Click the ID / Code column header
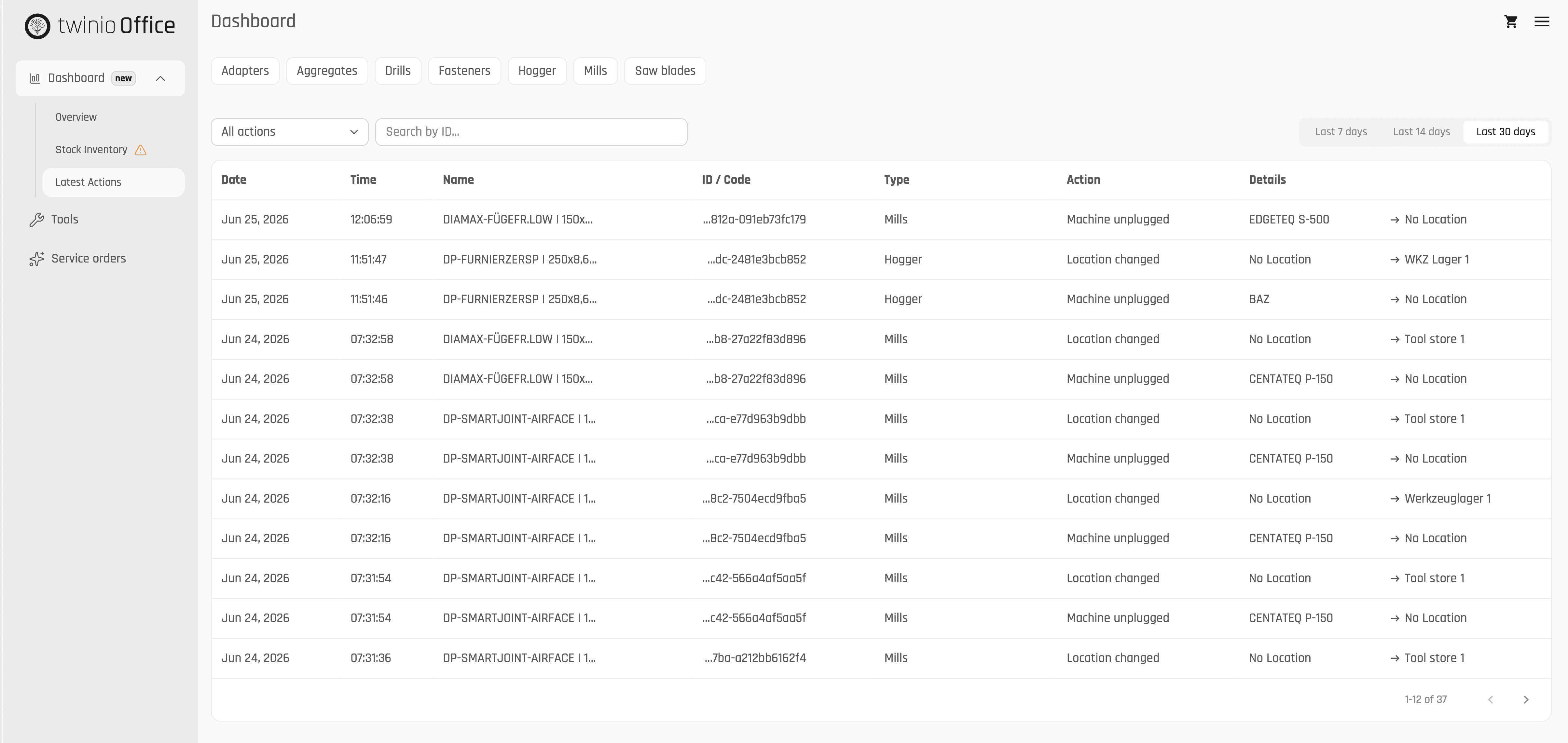 click(x=726, y=180)
